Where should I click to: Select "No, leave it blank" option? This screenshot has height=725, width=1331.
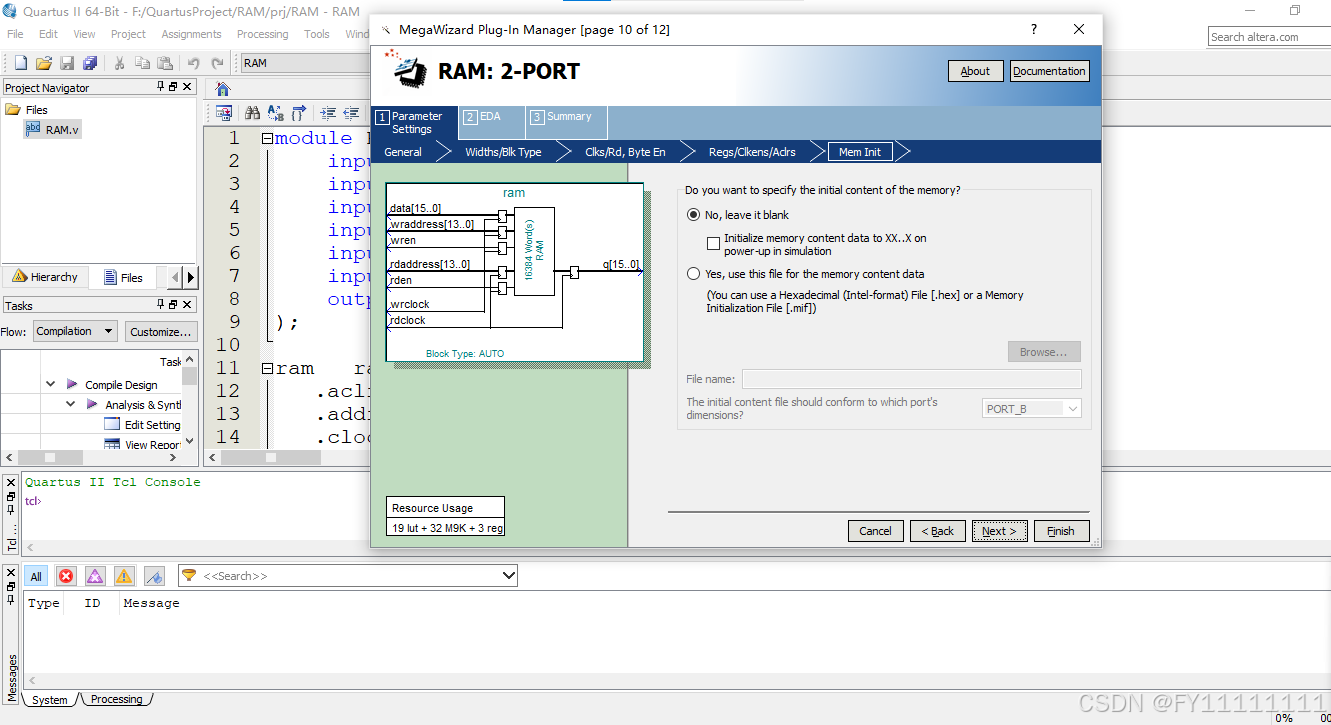pos(694,215)
